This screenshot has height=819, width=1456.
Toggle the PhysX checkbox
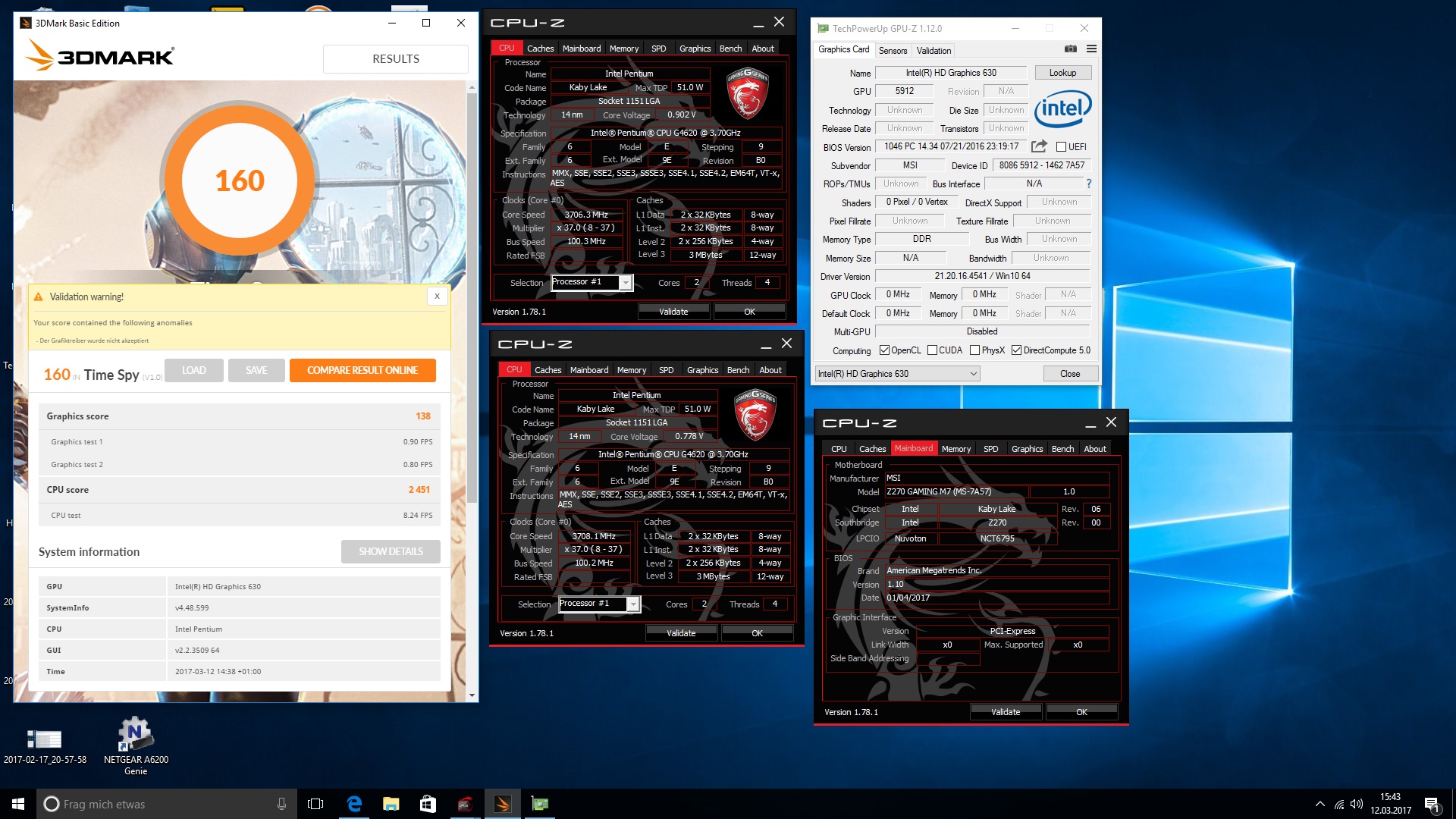974,350
